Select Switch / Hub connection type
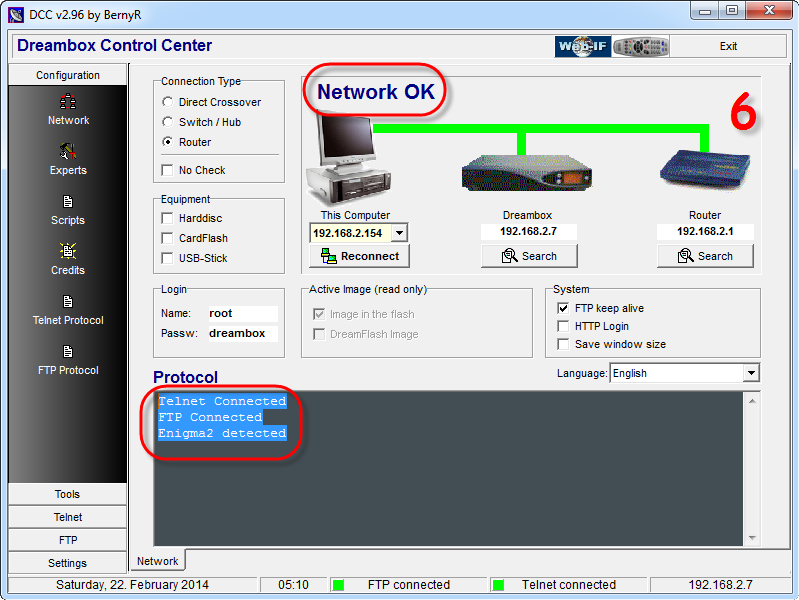The height and width of the screenshot is (600, 799). (168, 122)
